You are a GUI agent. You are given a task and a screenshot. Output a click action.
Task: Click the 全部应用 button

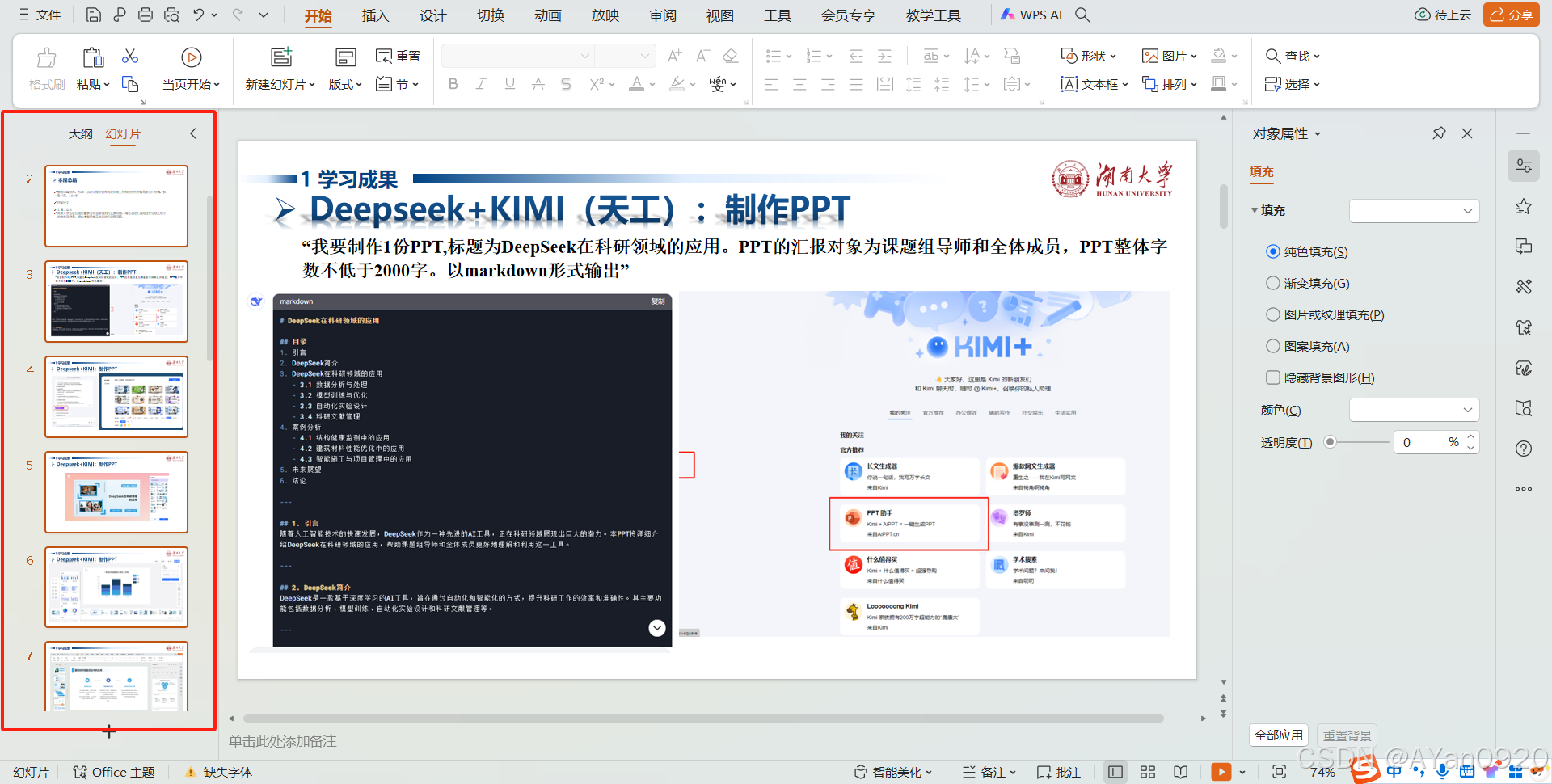(x=1279, y=735)
